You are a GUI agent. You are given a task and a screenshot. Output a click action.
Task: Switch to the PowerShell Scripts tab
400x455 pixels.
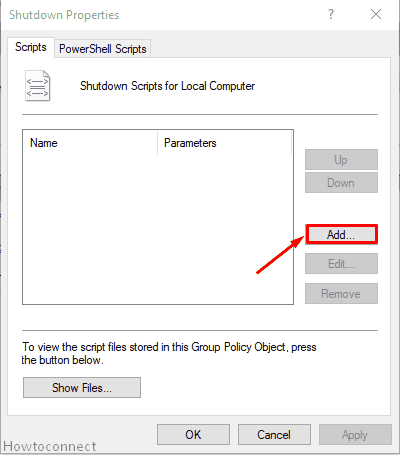[103, 49]
